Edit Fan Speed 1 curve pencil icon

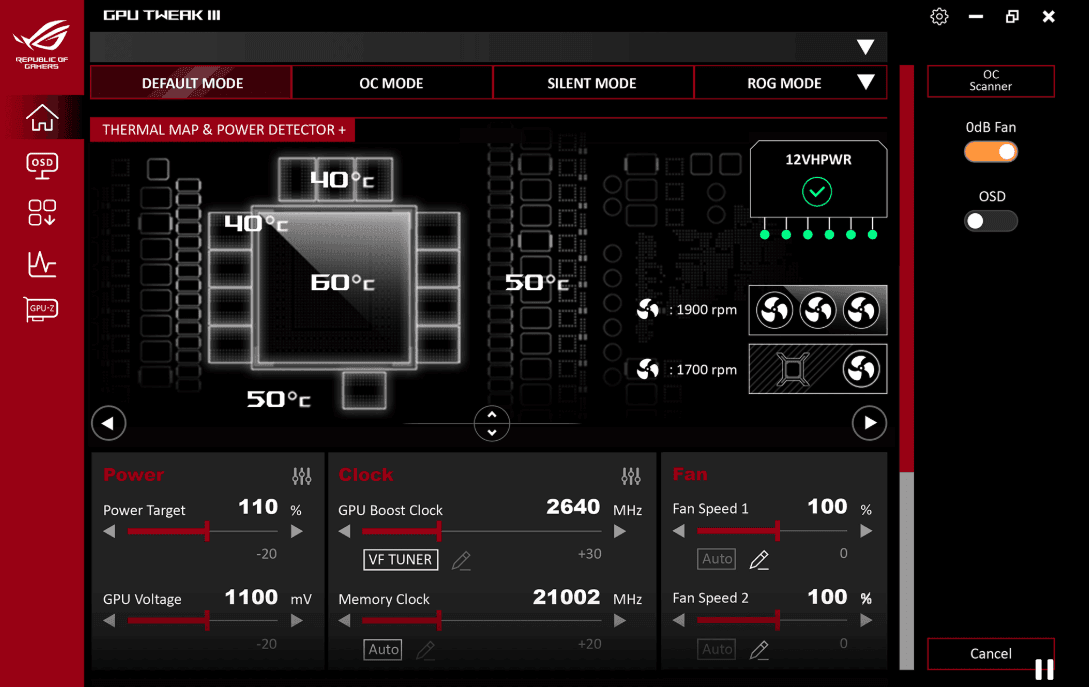pyautogui.click(x=759, y=560)
